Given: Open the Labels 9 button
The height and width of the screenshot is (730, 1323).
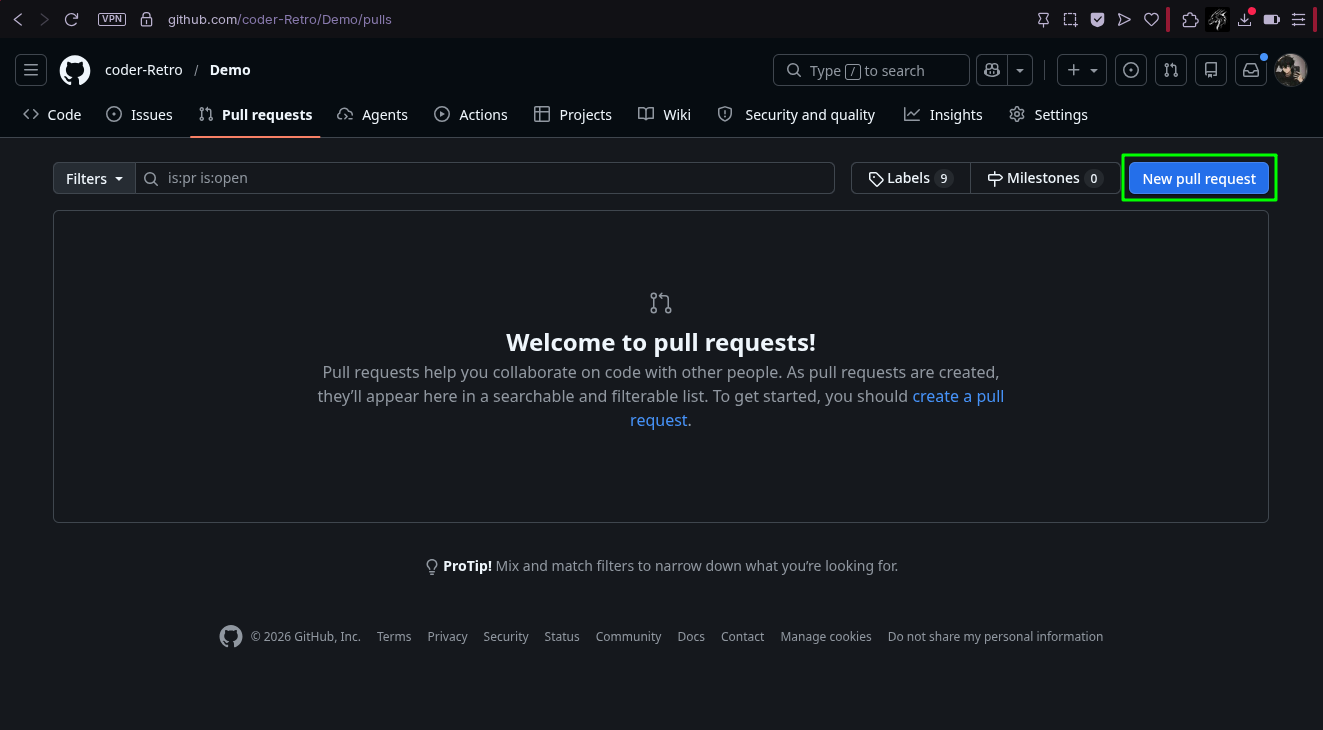Looking at the screenshot, I should [910, 178].
